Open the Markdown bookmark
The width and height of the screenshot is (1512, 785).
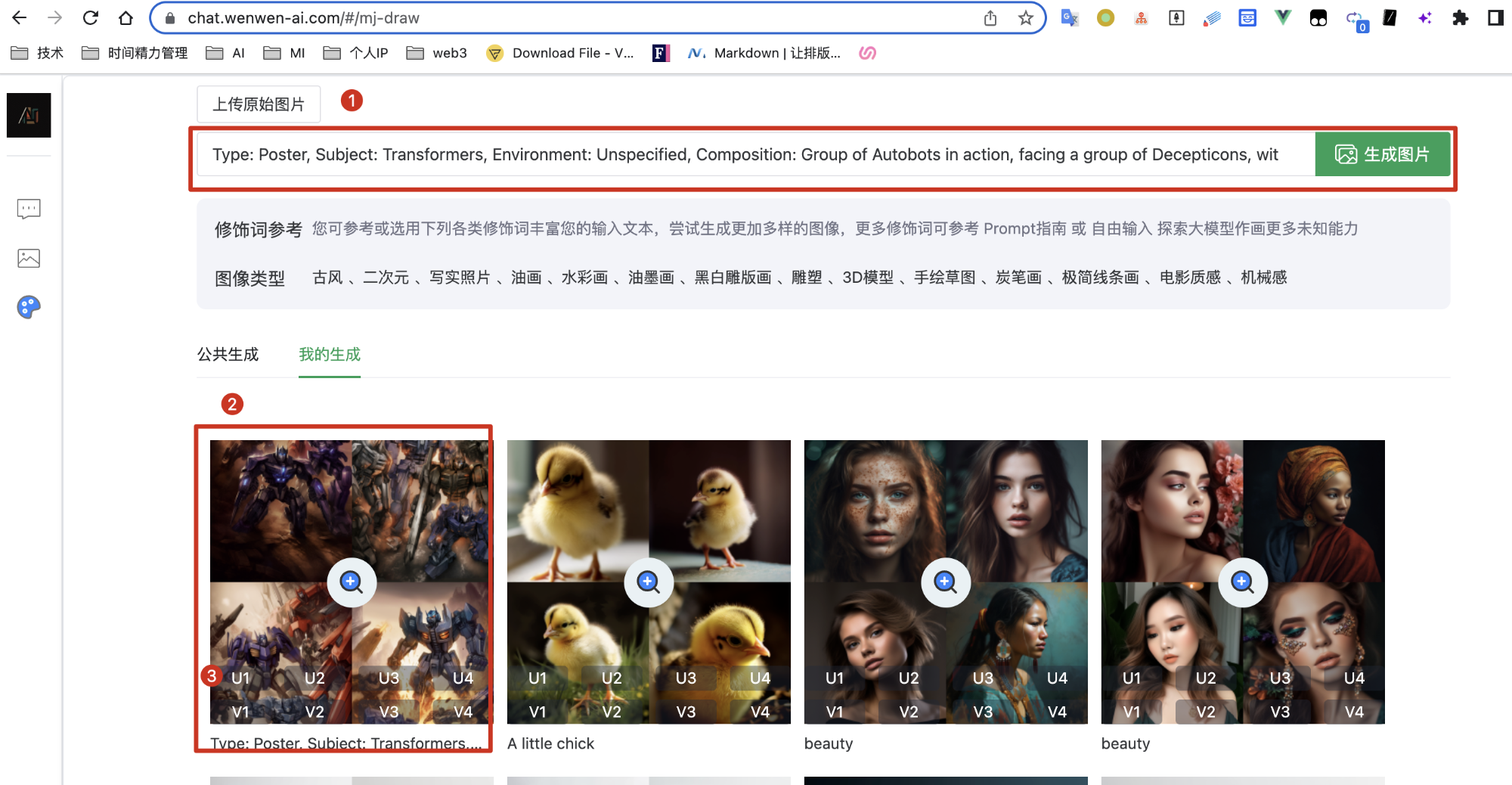click(x=764, y=53)
